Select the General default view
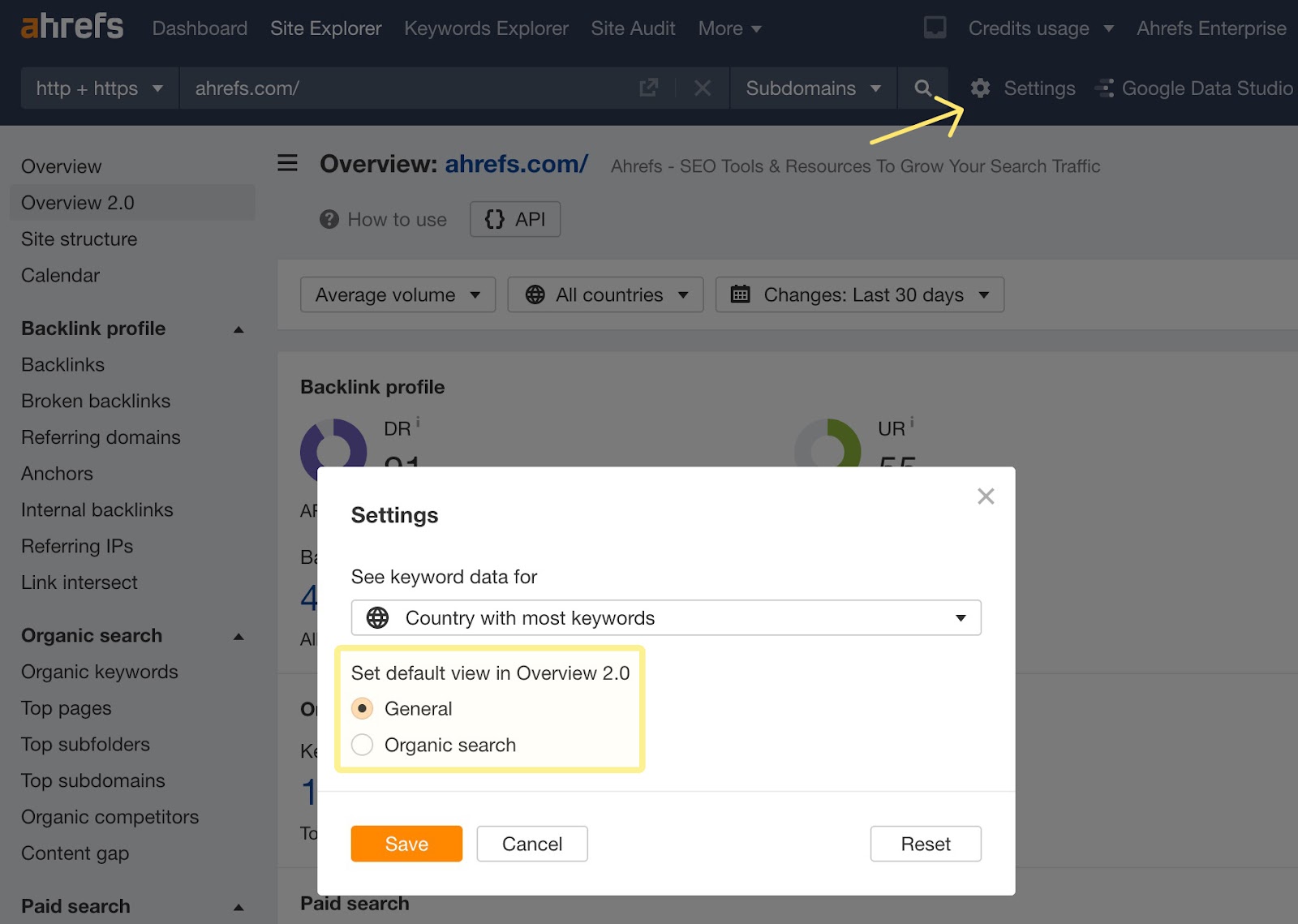 (363, 708)
